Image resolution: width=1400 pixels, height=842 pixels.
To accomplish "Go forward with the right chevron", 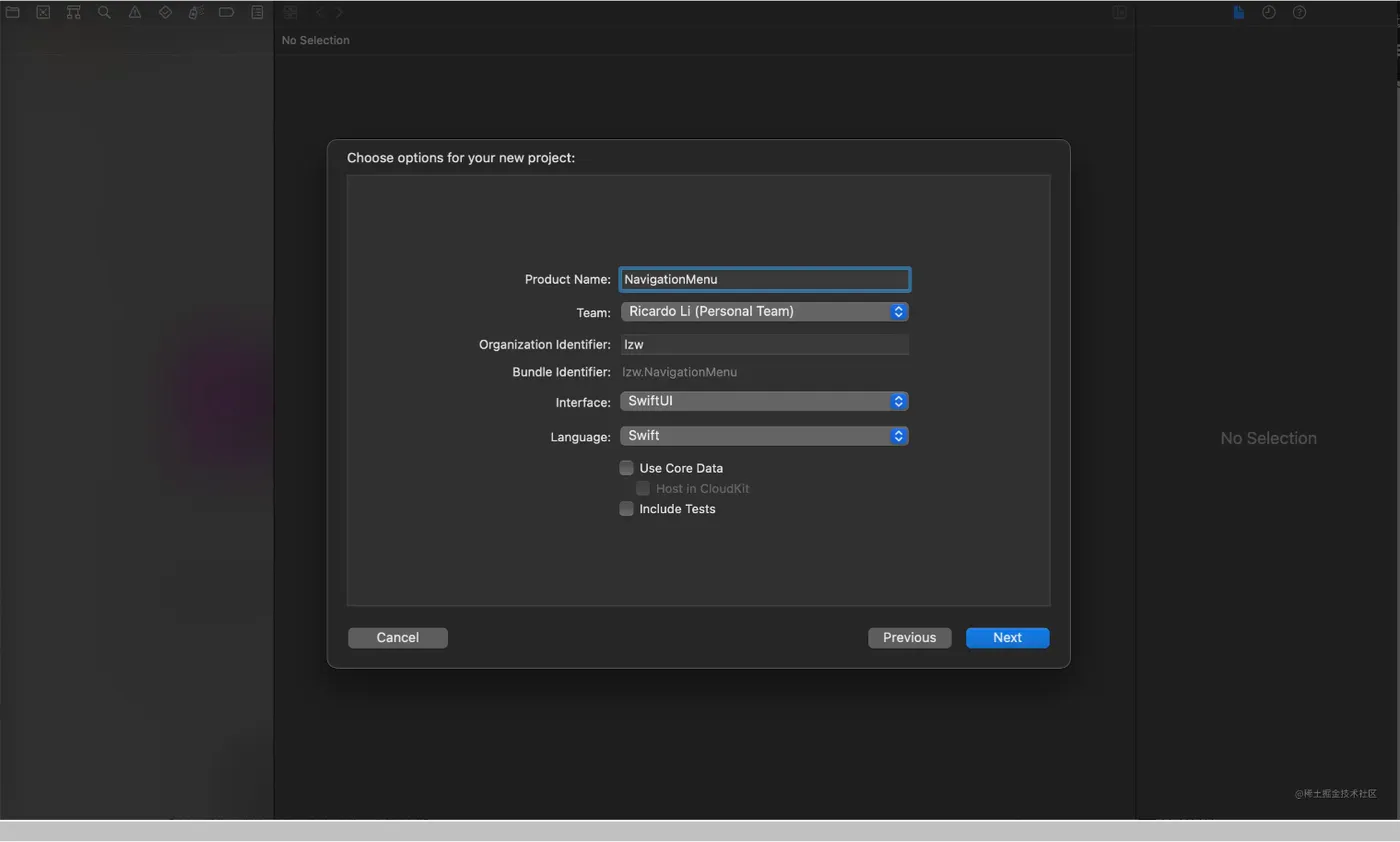I will click(x=340, y=13).
